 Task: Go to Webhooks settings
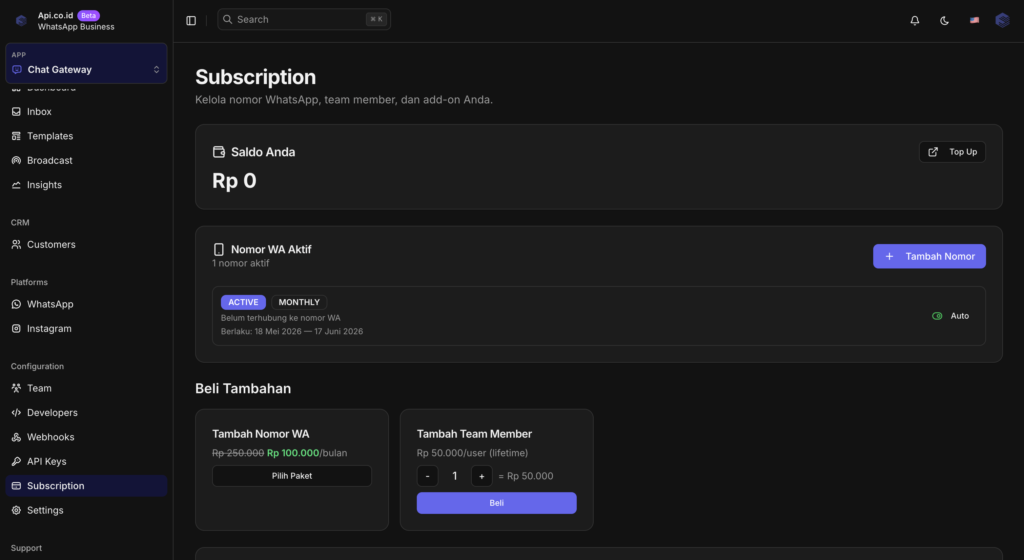point(86,437)
